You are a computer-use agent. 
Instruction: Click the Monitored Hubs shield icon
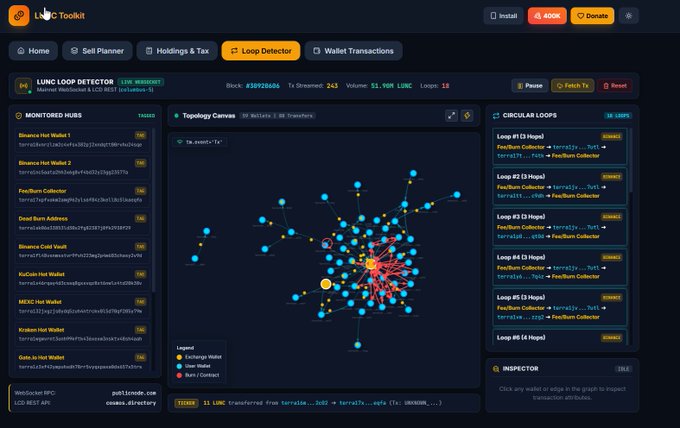pos(19,116)
